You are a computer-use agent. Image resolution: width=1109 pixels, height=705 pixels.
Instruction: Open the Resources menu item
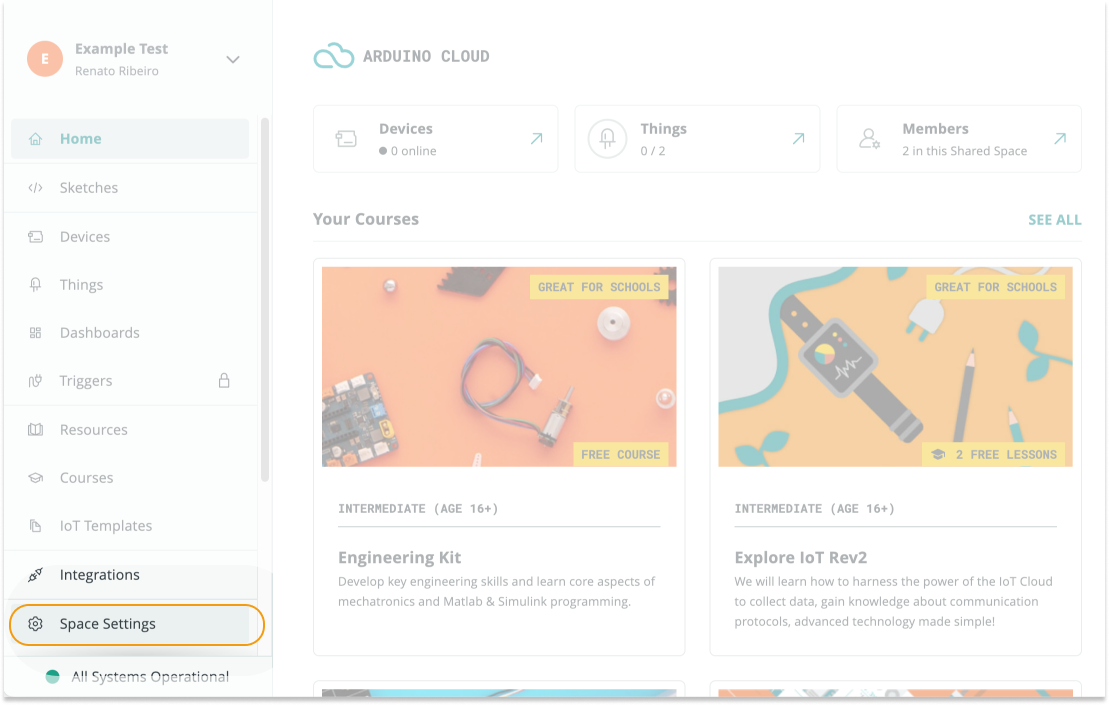pyautogui.click(x=93, y=430)
